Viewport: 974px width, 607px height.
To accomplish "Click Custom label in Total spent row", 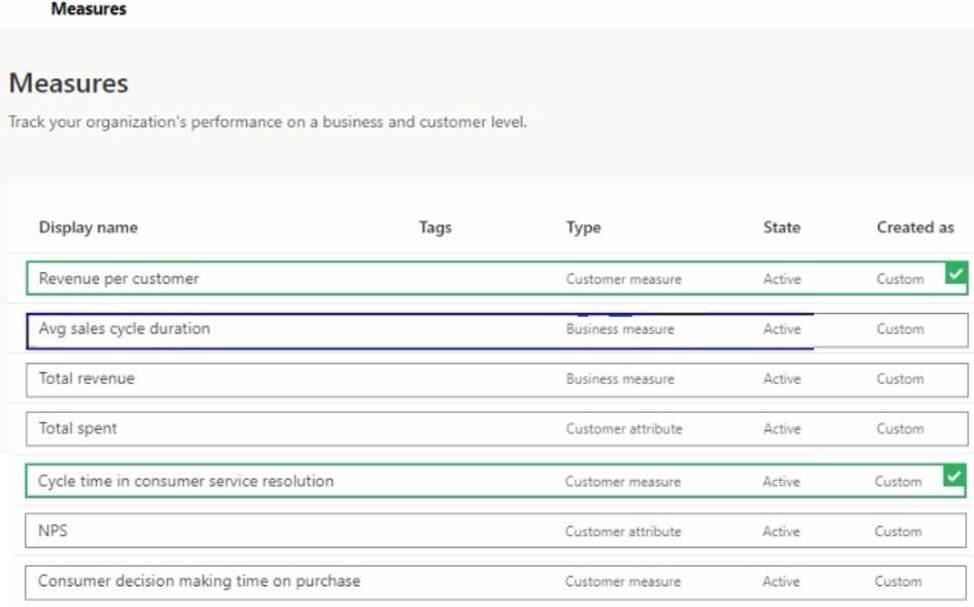I will [900, 429].
